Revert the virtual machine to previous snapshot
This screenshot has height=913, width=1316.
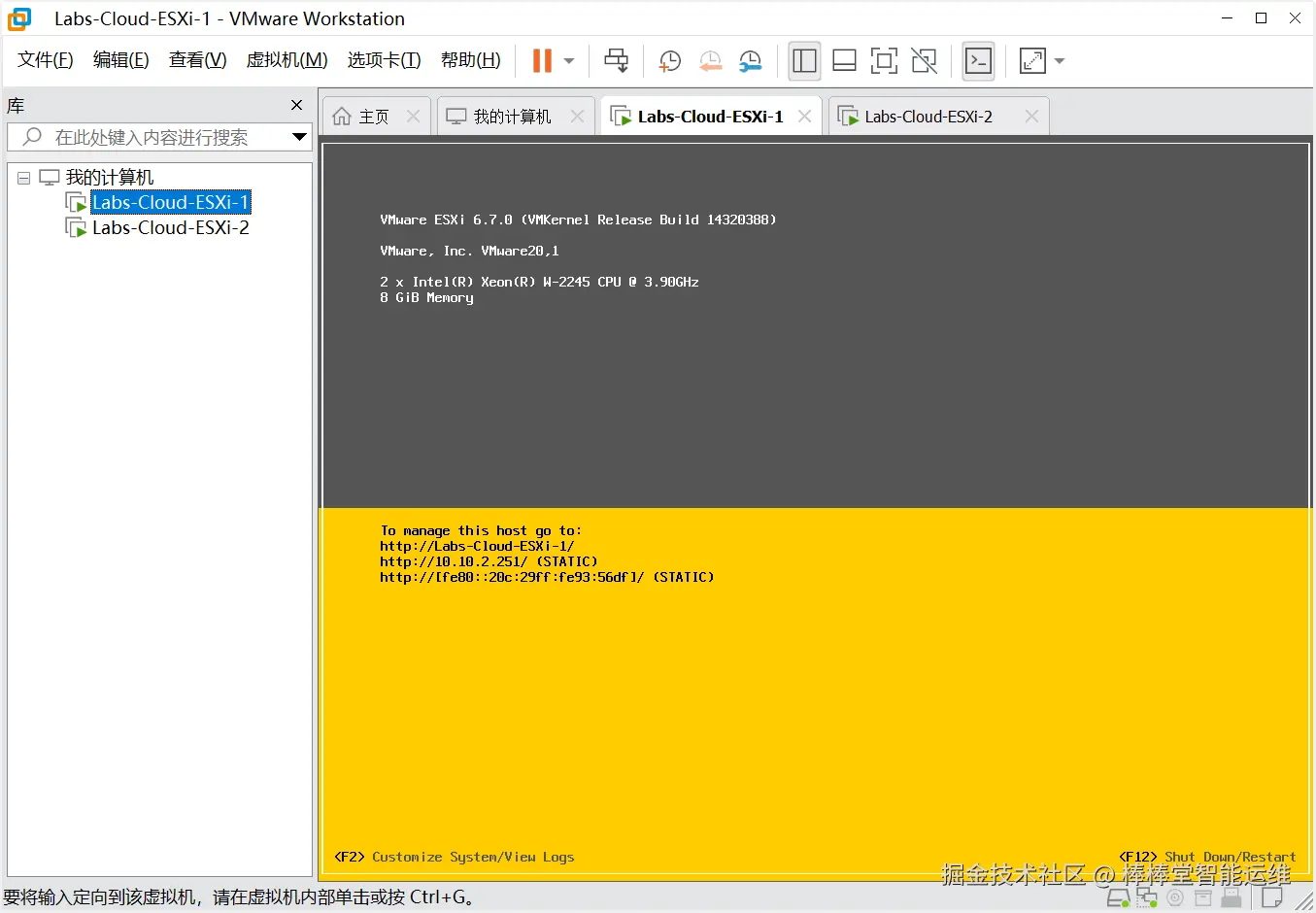coord(710,61)
